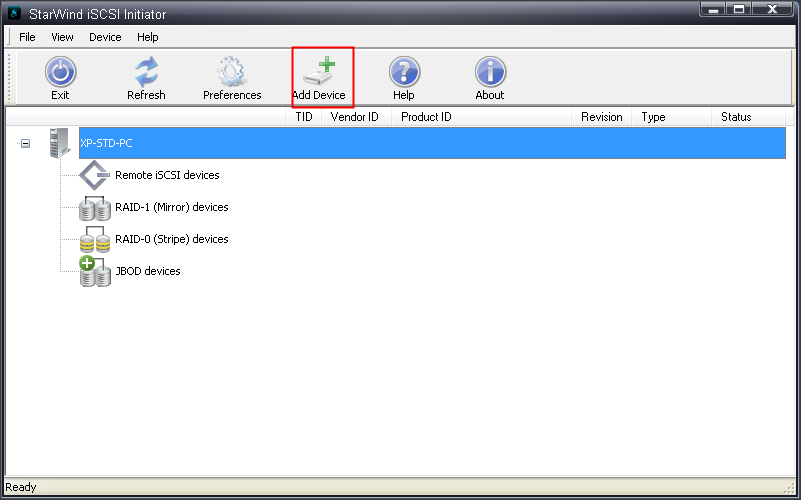Click the Exit power icon in toolbar

click(60, 72)
